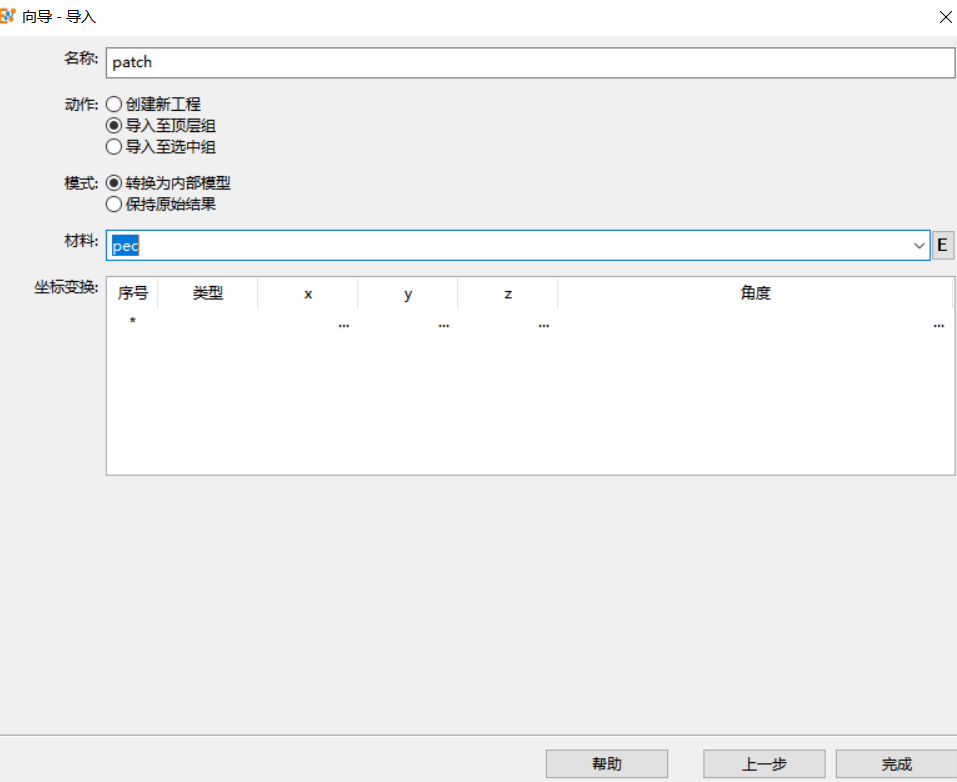The height and width of the screenshot is (782, 957).
Task: Click the 材料 combo box text pec
Action: pos(126,246)
